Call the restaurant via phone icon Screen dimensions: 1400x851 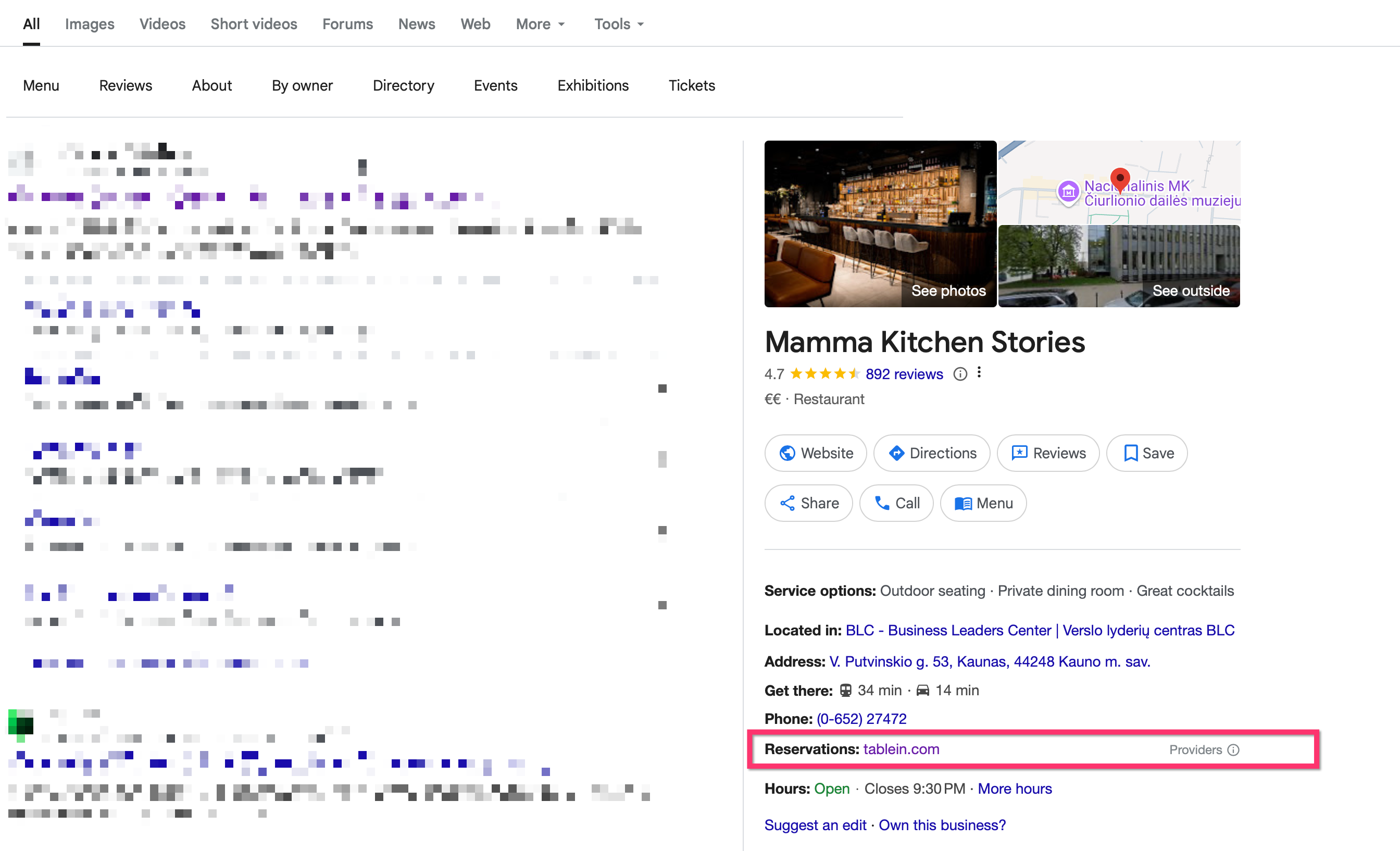tap(896, 503)
